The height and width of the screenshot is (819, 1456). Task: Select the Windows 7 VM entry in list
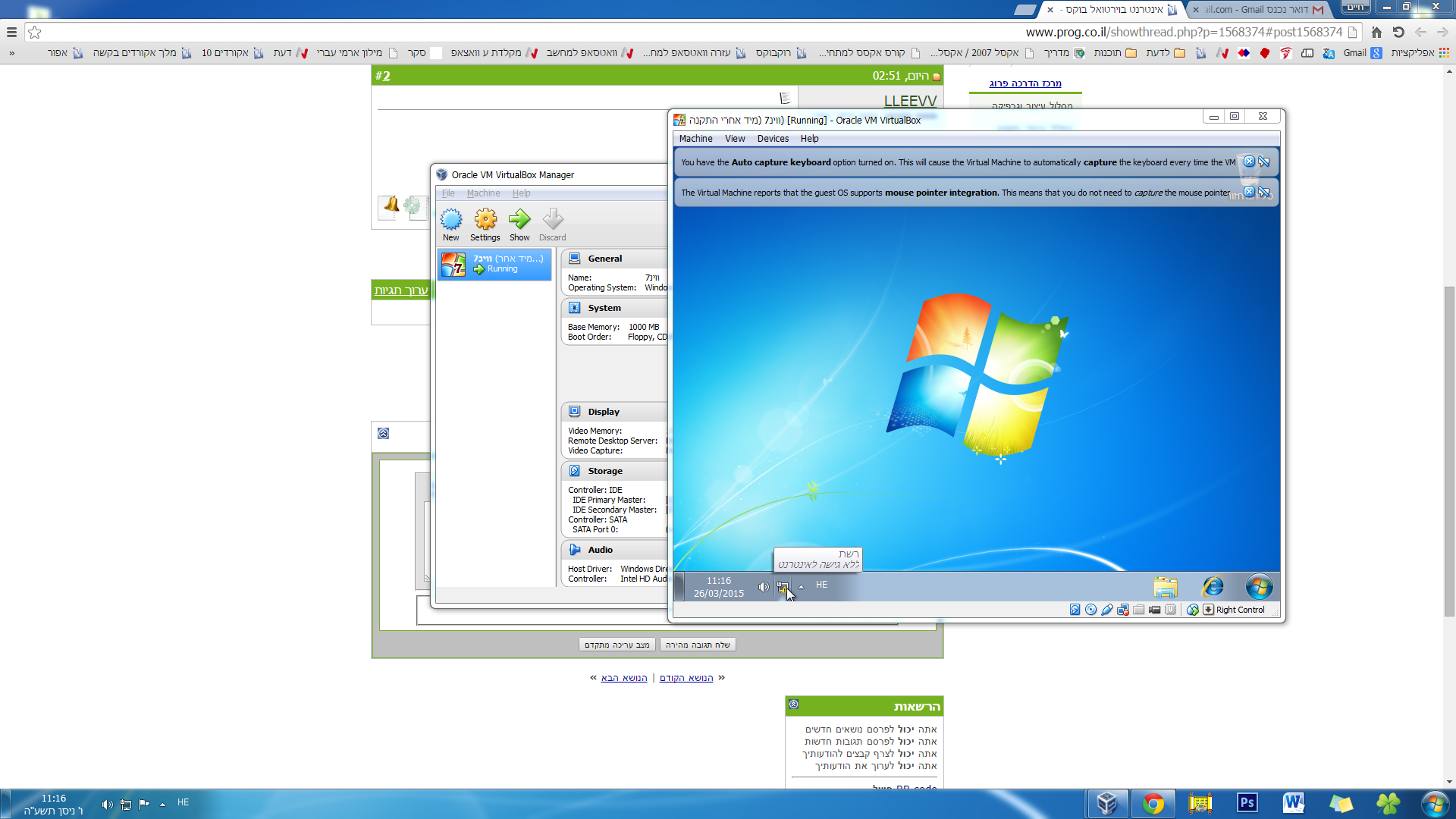click(494, 264)
